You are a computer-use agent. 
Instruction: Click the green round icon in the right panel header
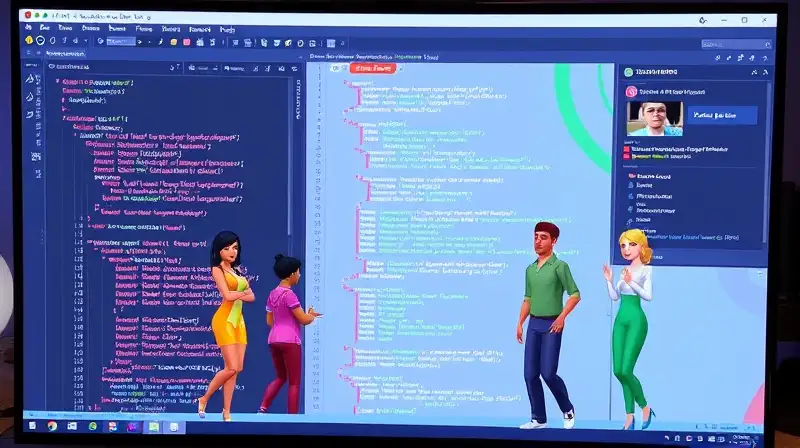[x=629, y=72]
